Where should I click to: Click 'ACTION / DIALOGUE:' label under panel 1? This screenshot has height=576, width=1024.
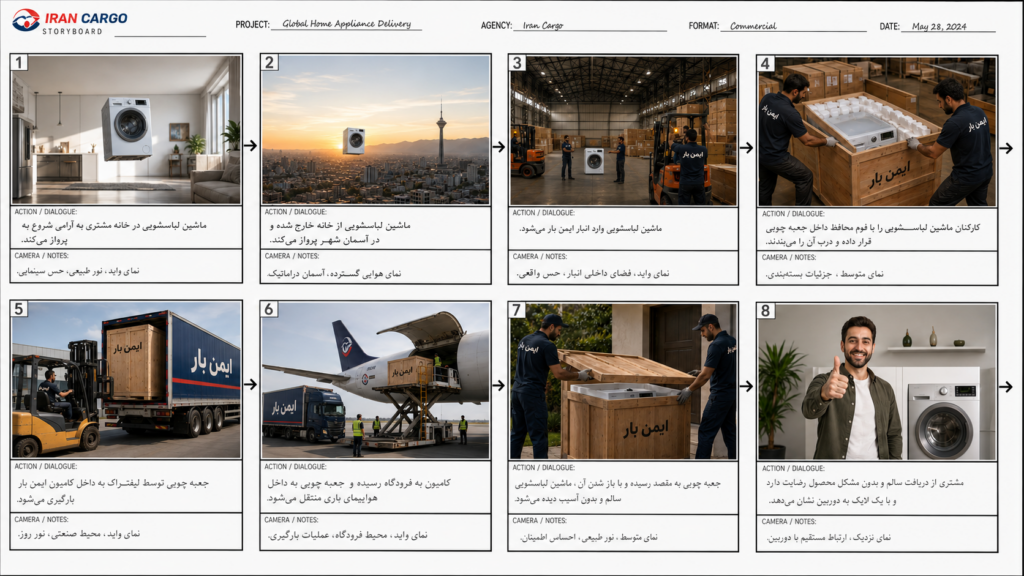click(45, 212)
